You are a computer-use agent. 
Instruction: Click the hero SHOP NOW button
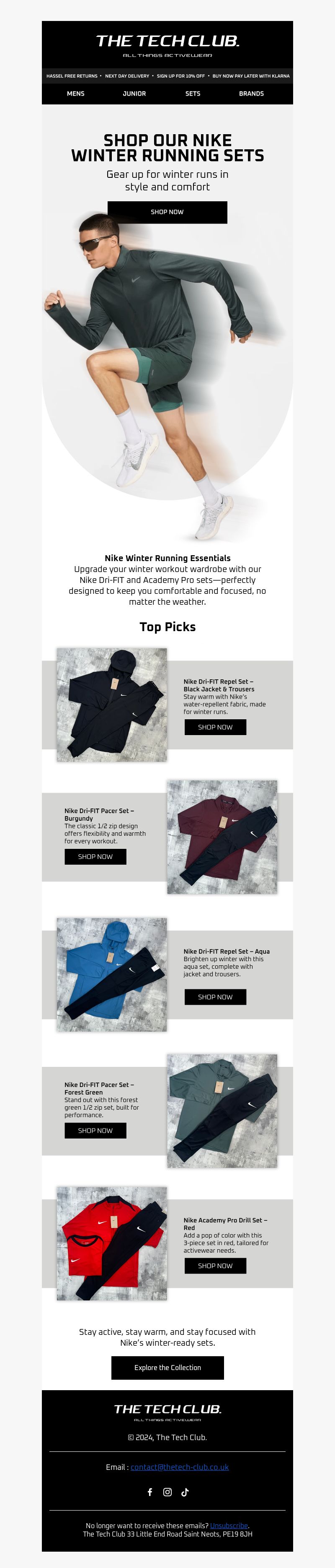point(167,212)
